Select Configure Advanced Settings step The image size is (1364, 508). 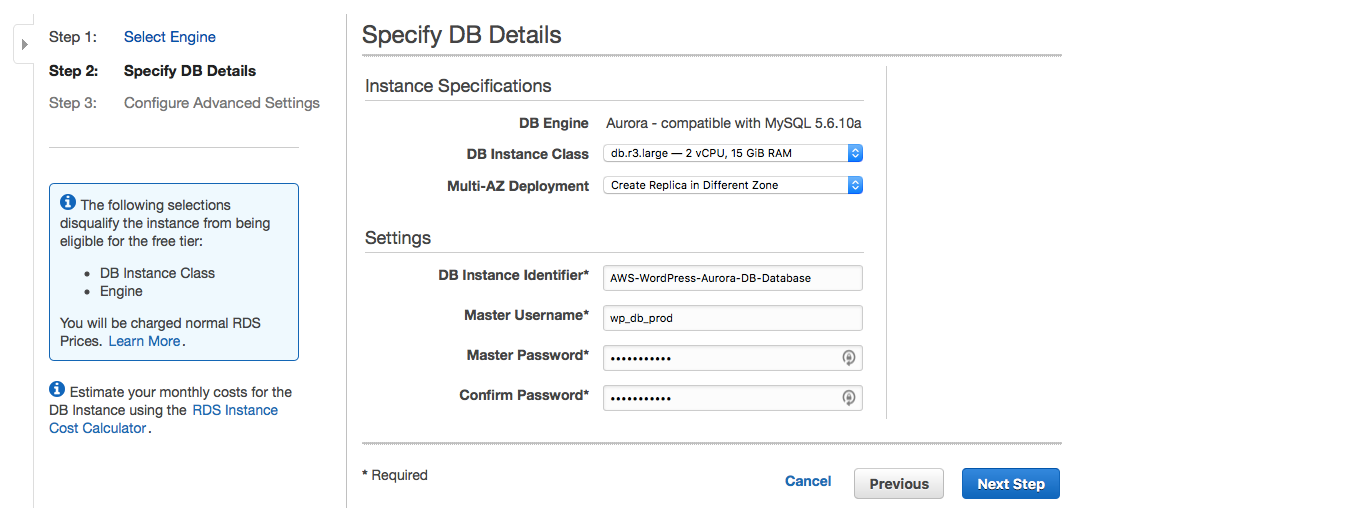[x=222, y=103]
